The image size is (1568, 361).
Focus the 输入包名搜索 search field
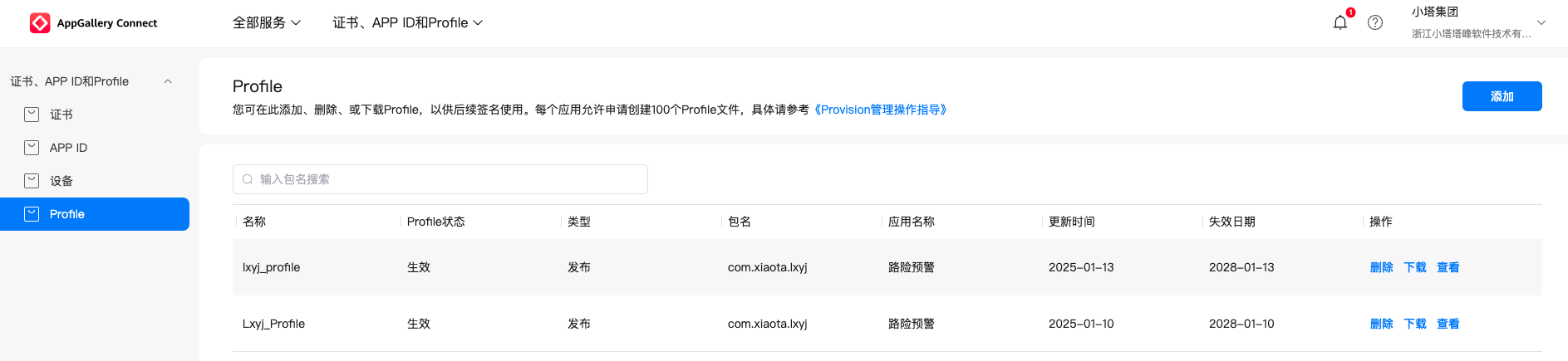pyautogui.click(x=449, y=179)
